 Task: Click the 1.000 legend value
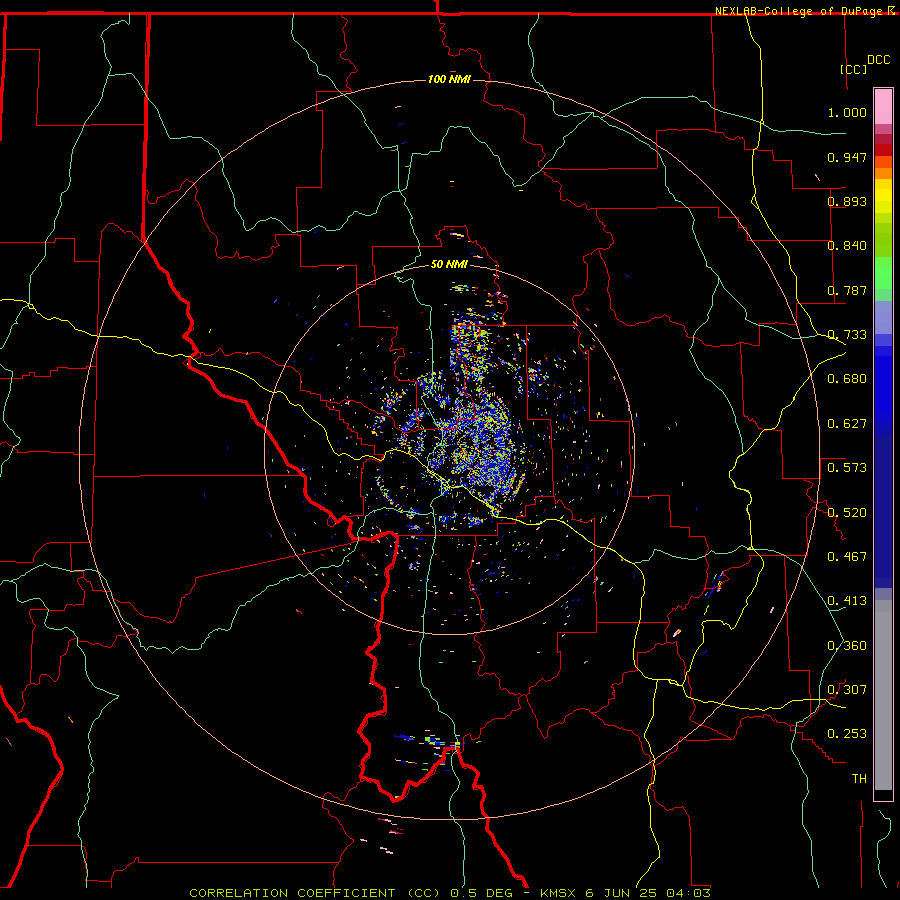coord(847,112)
